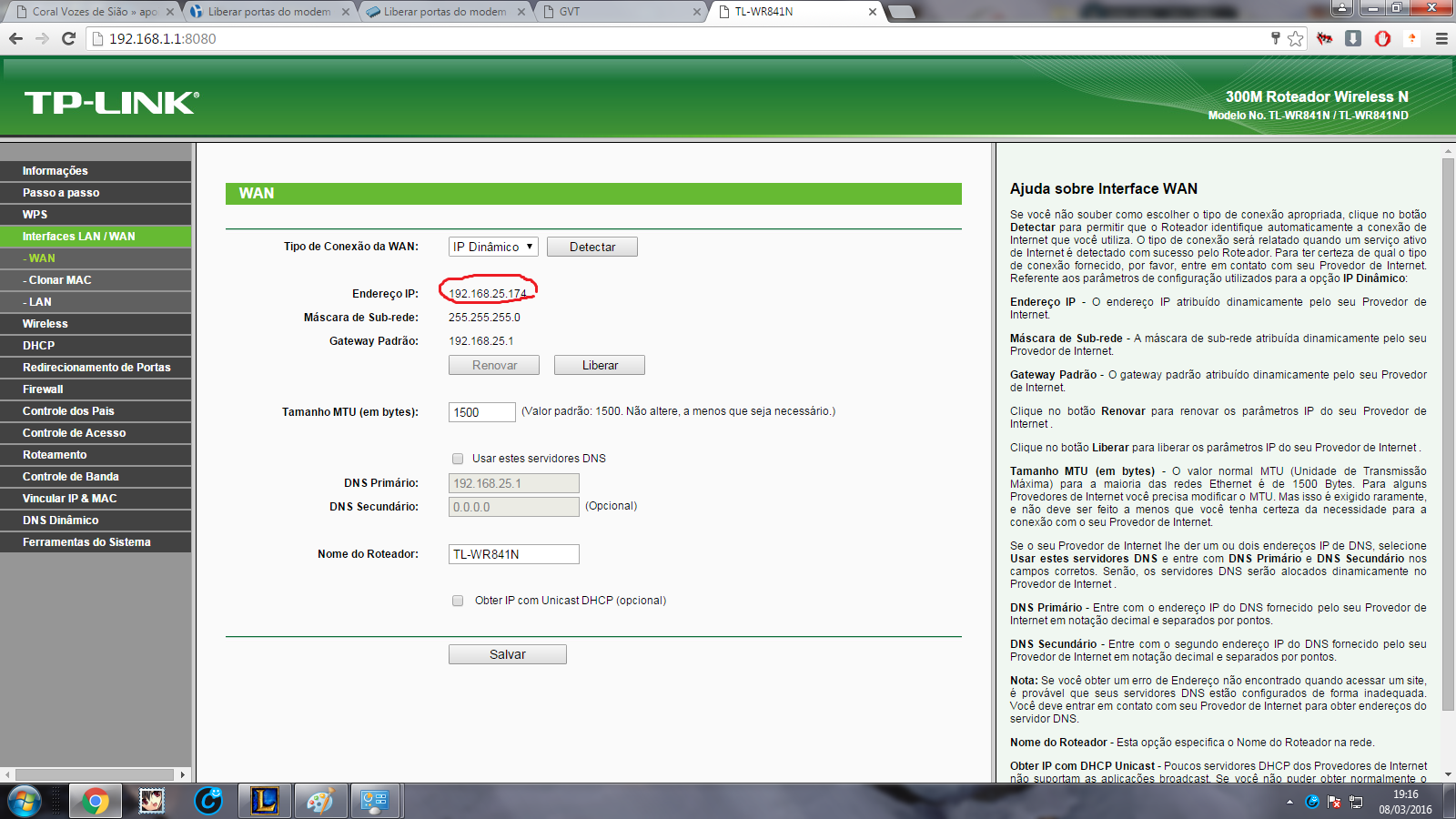The width and height of the screenshot is (1456, 819).
Task: Click the help panel vertical scrollbar
Action: coord(1448,435)
